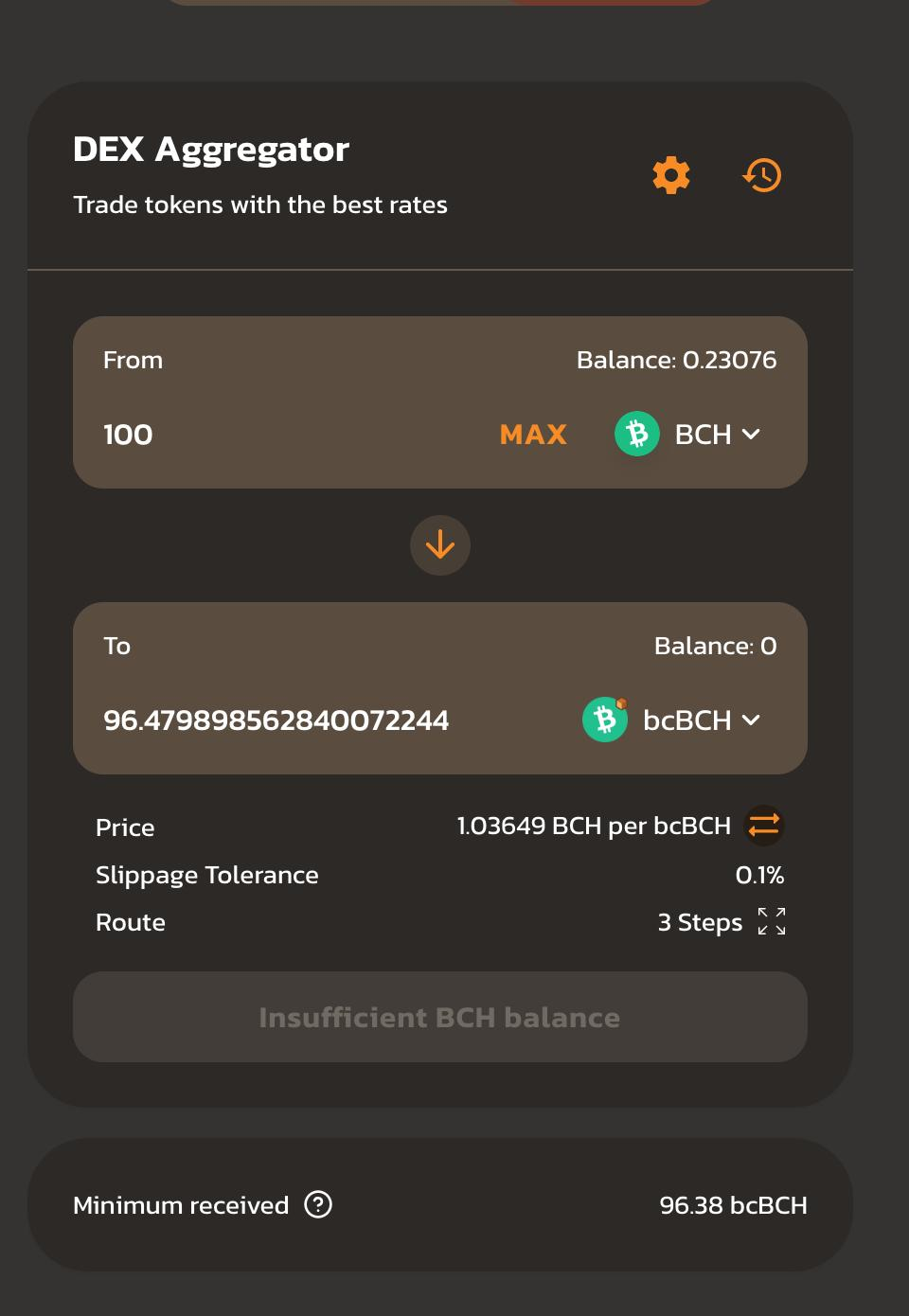
Task: Click the From amount field showing 100
Action: point(284,435)
